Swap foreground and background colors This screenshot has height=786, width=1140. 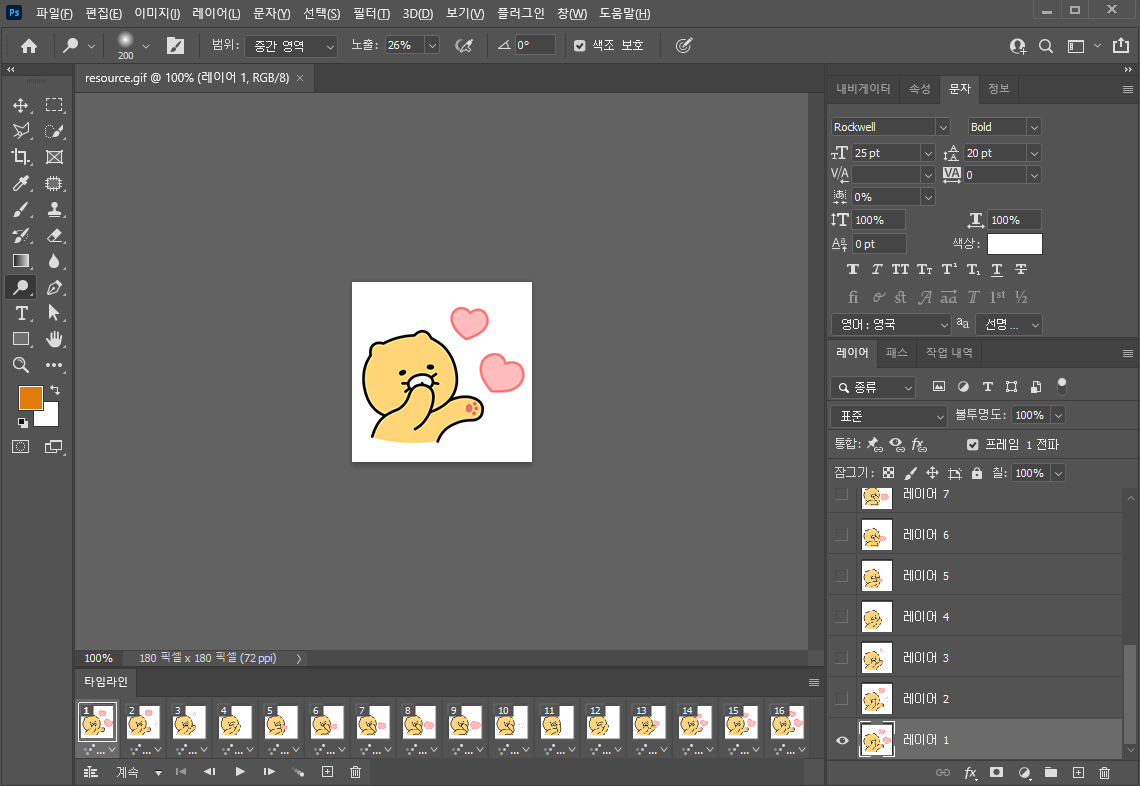coord(55,390)
